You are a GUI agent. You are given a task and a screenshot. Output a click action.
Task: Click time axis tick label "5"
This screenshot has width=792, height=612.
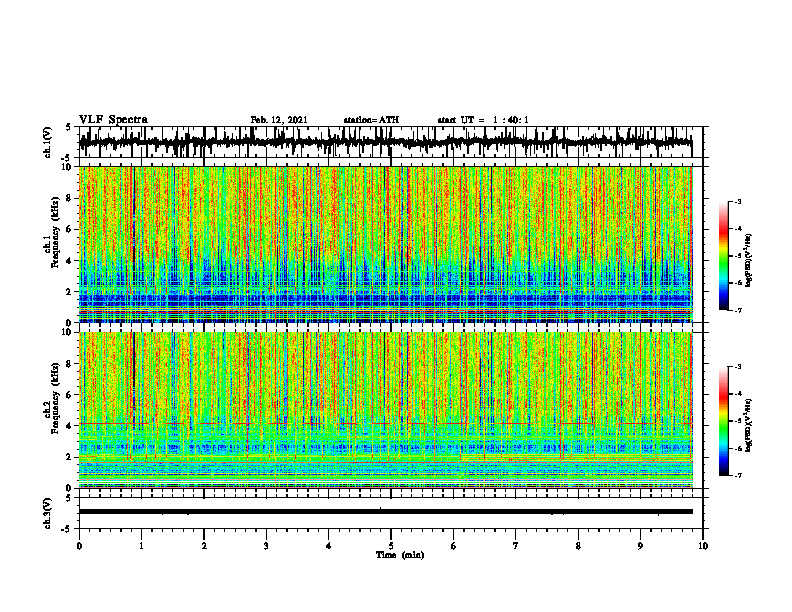(x=391, y=546)
